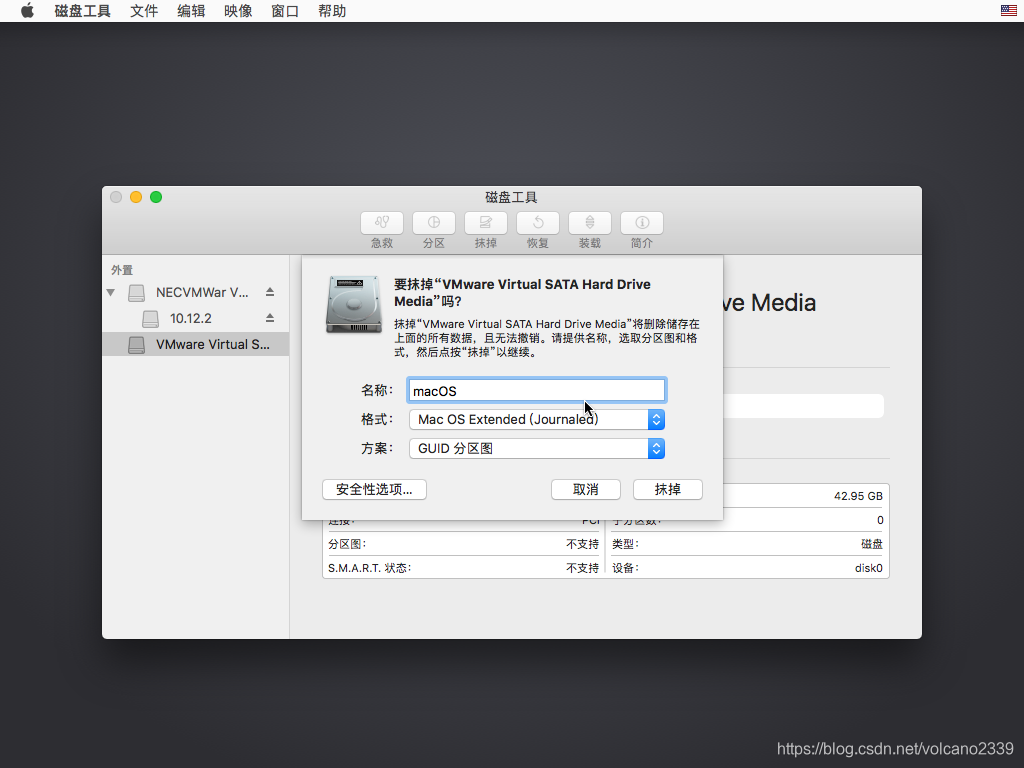Eject the NECVMWar disk in sidebar
1024x768 pixels.
(270, 292)
